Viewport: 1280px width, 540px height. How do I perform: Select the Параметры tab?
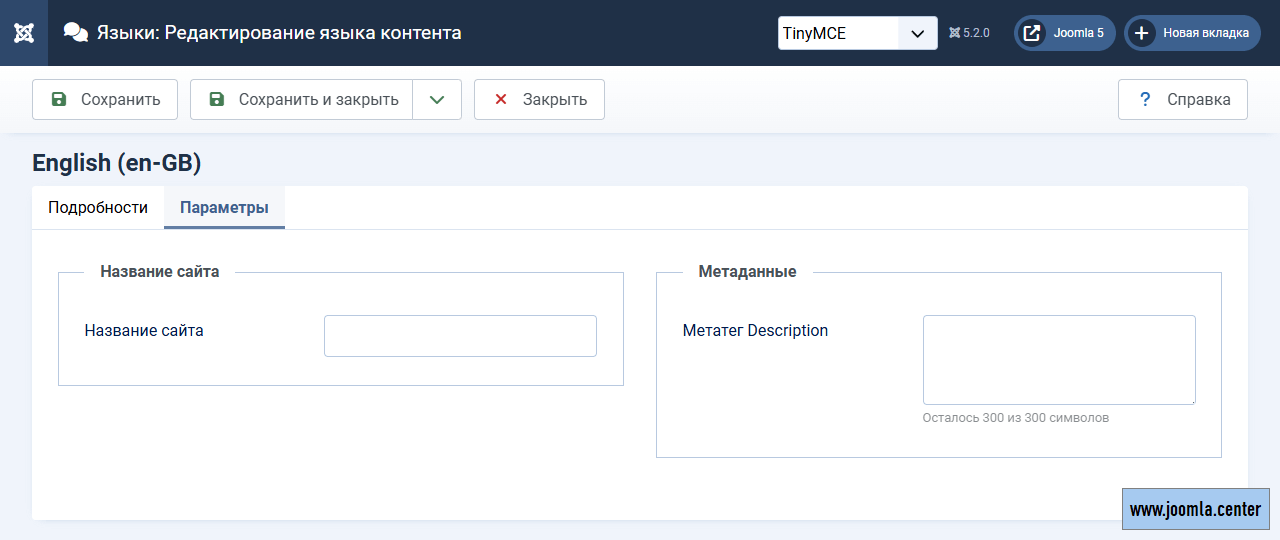224,208
